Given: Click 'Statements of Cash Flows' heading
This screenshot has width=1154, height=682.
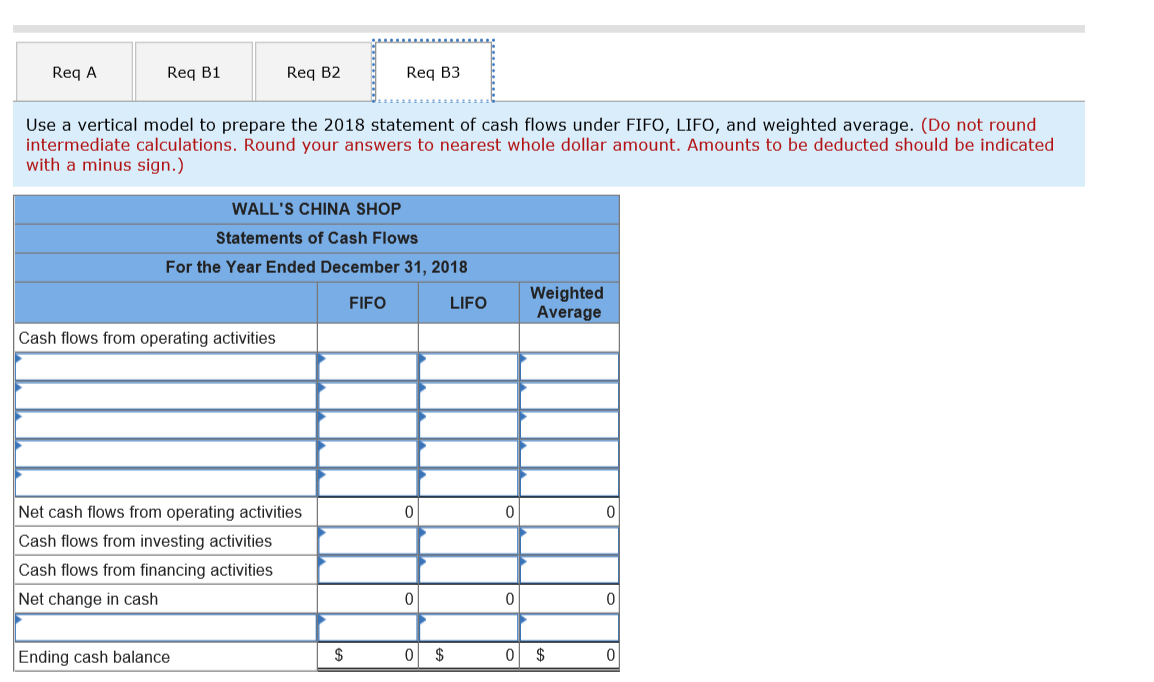Looking at the screenshot, I should pos(316,238).
